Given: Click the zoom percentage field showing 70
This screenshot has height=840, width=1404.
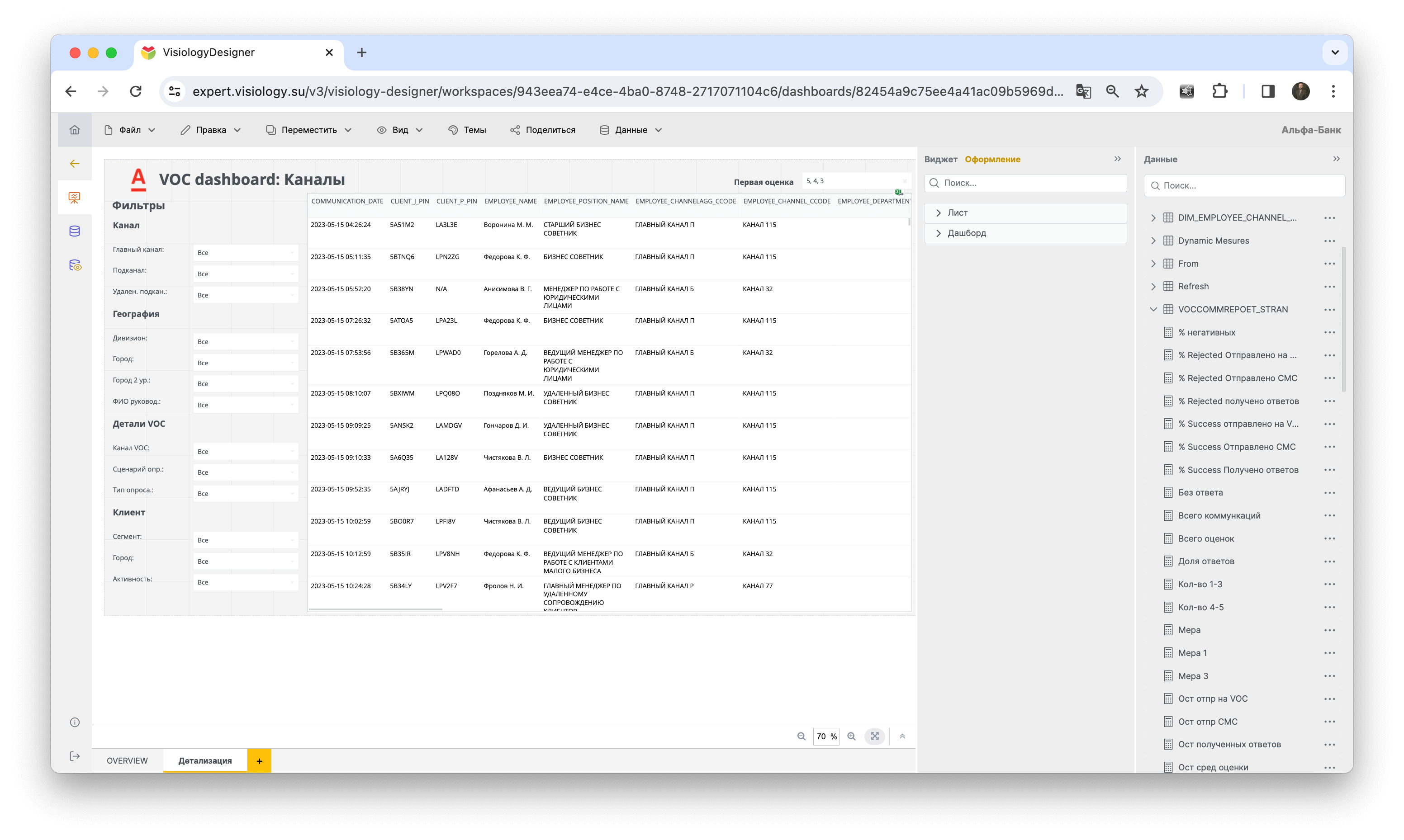Looking at the screenshot, I should [x=826, y=736].
